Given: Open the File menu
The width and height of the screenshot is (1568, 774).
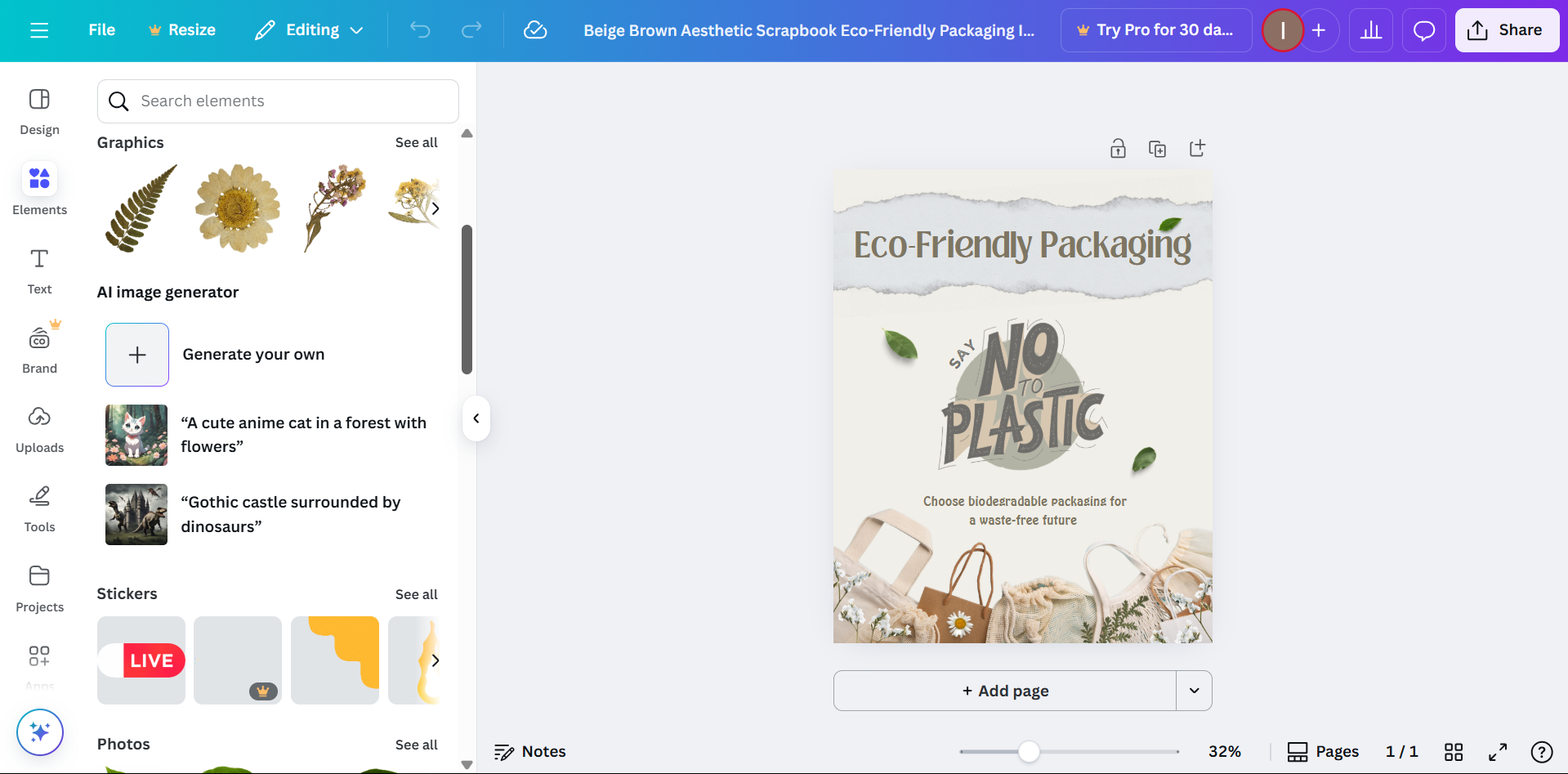Looking at the screenshot, I should point(101,30).
